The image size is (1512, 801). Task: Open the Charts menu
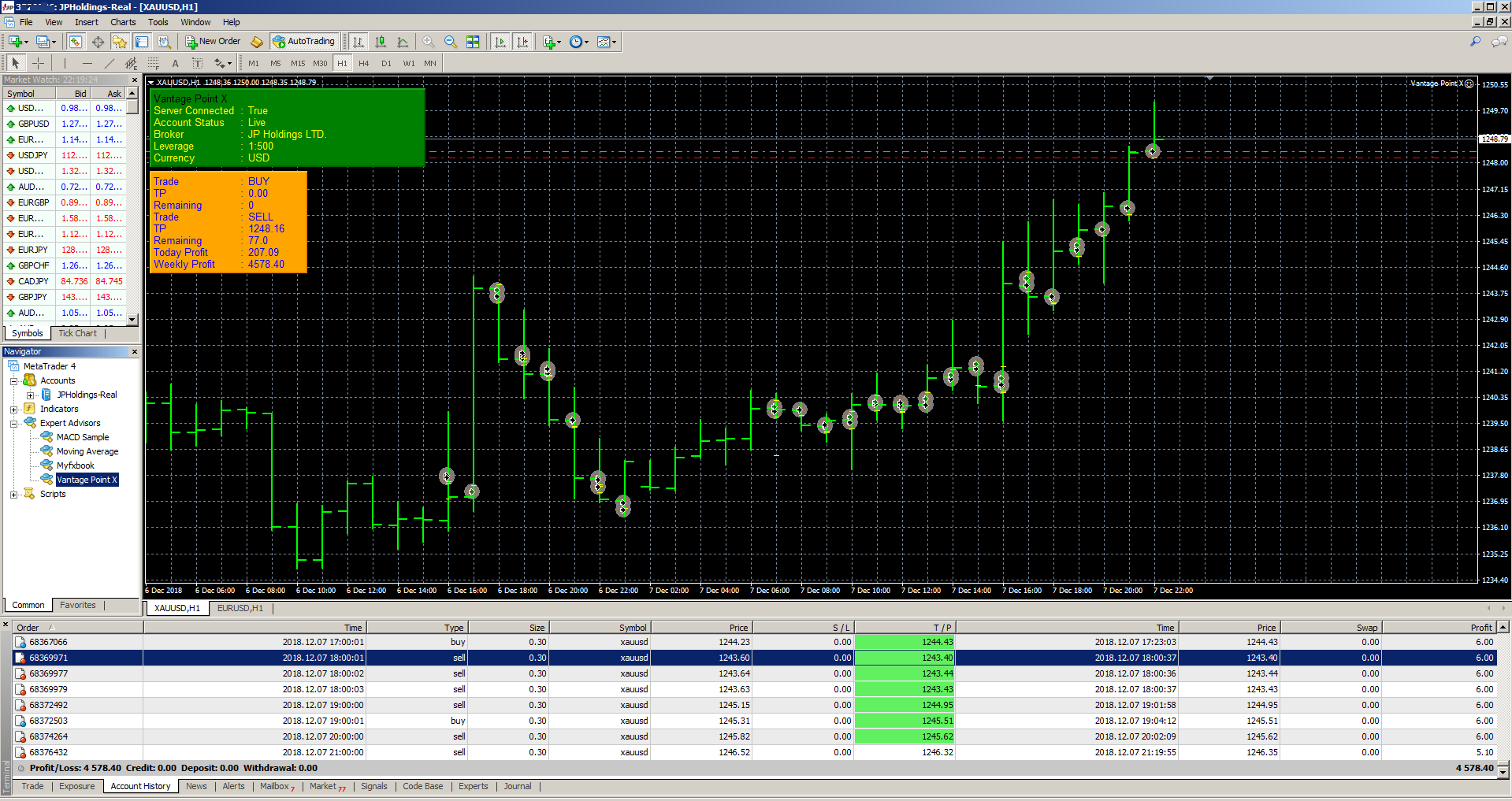point(123,22)
